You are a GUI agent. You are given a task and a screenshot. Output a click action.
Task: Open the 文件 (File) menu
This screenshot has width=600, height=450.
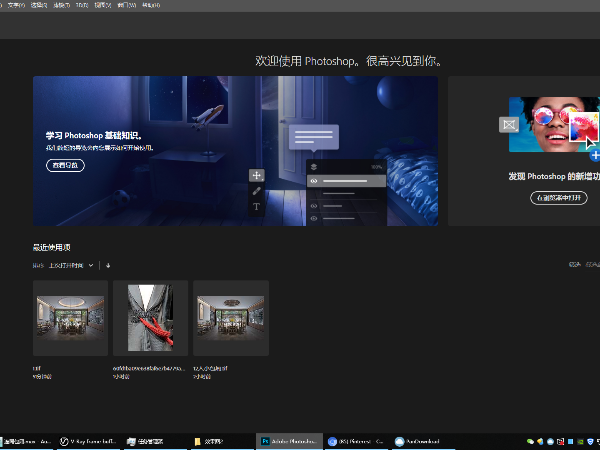[x=14, y=5]
